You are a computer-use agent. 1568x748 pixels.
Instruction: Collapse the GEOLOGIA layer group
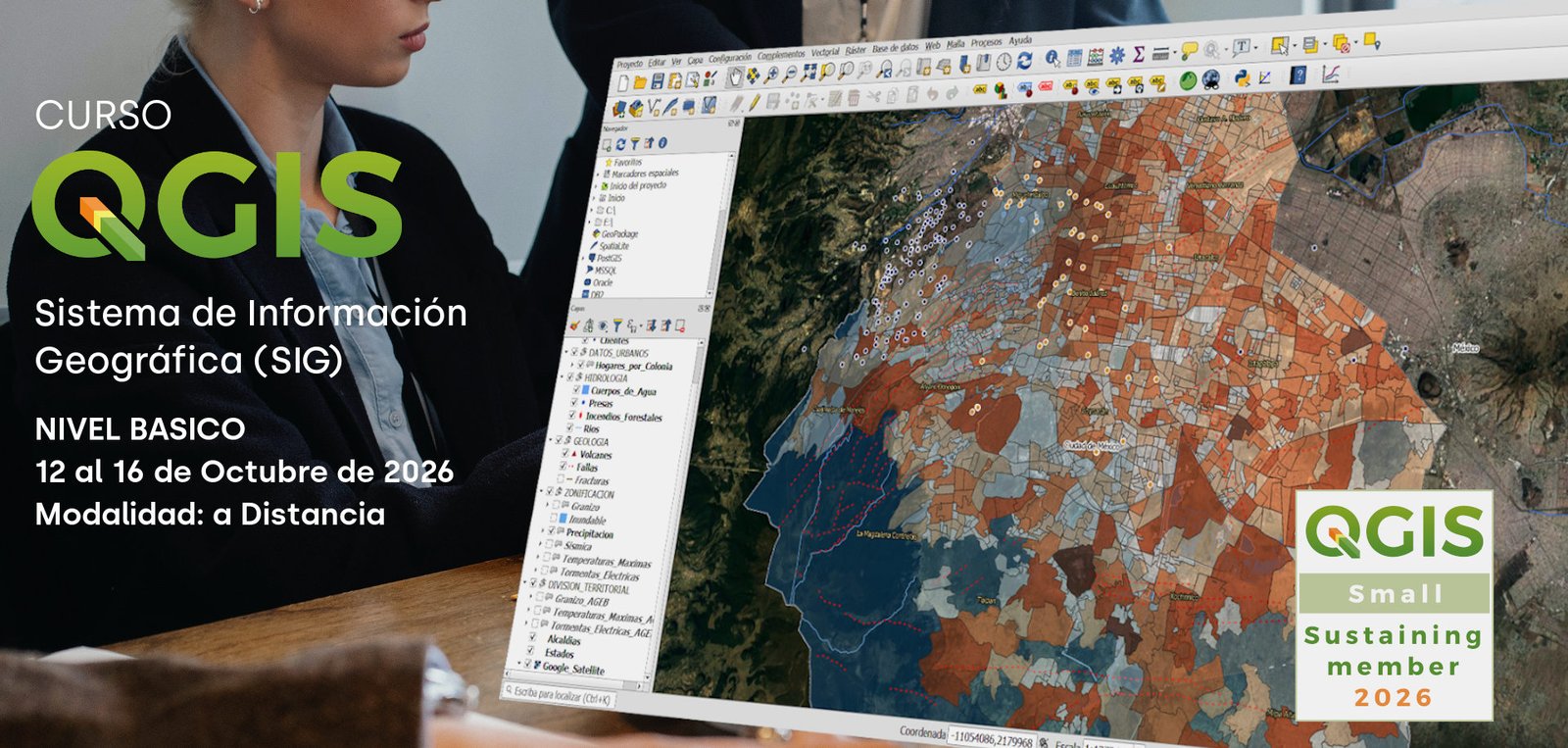point(552,440)
